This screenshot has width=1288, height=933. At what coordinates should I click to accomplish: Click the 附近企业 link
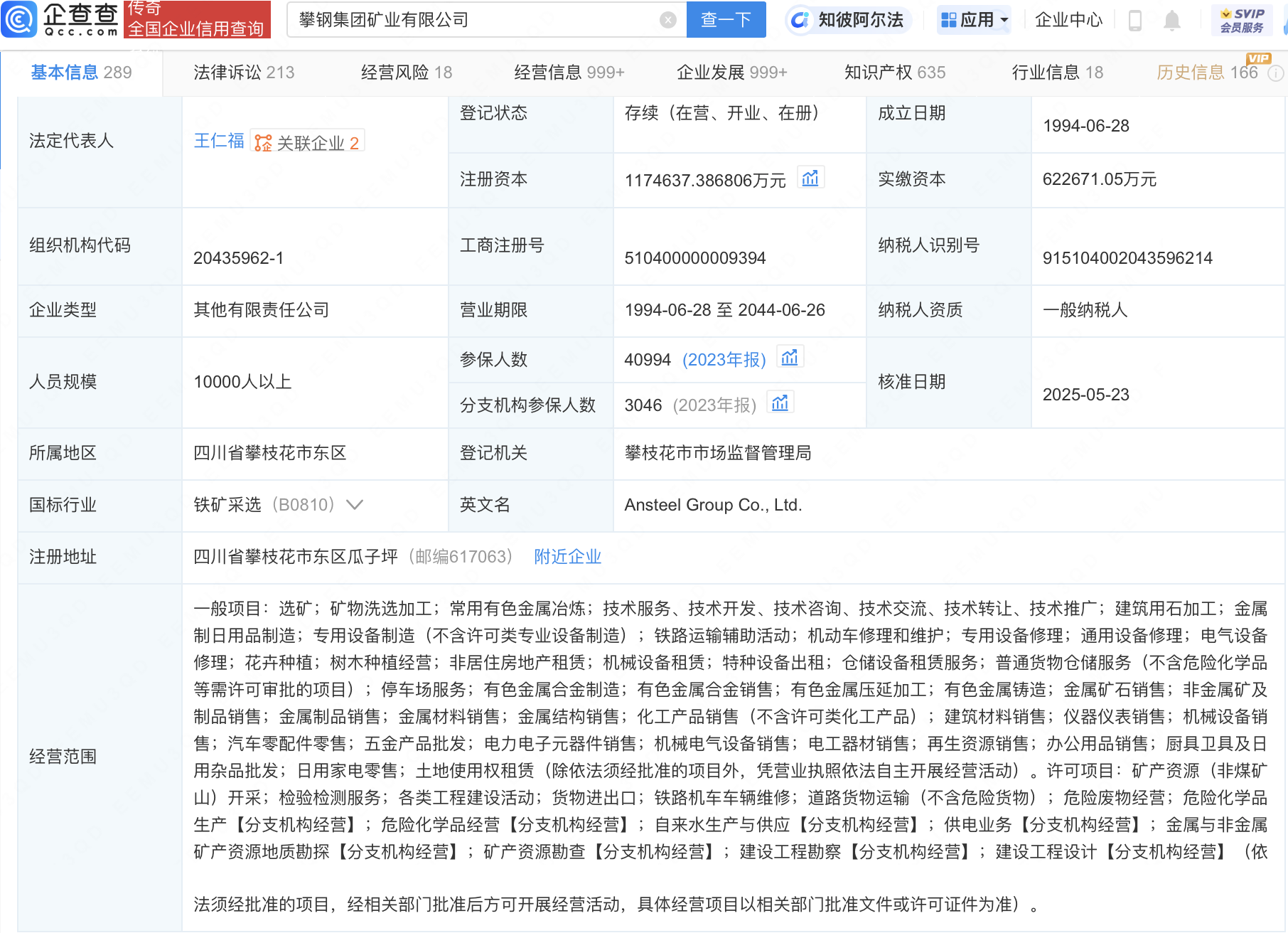point(567,557)
